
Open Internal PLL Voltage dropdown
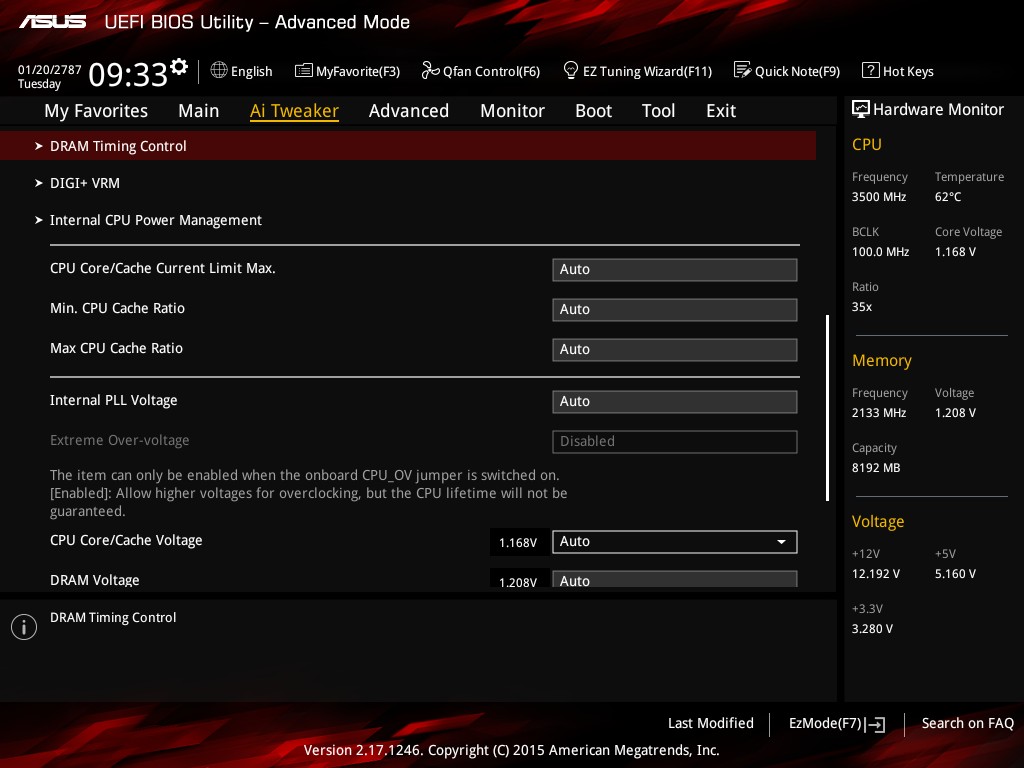point(675,402)
